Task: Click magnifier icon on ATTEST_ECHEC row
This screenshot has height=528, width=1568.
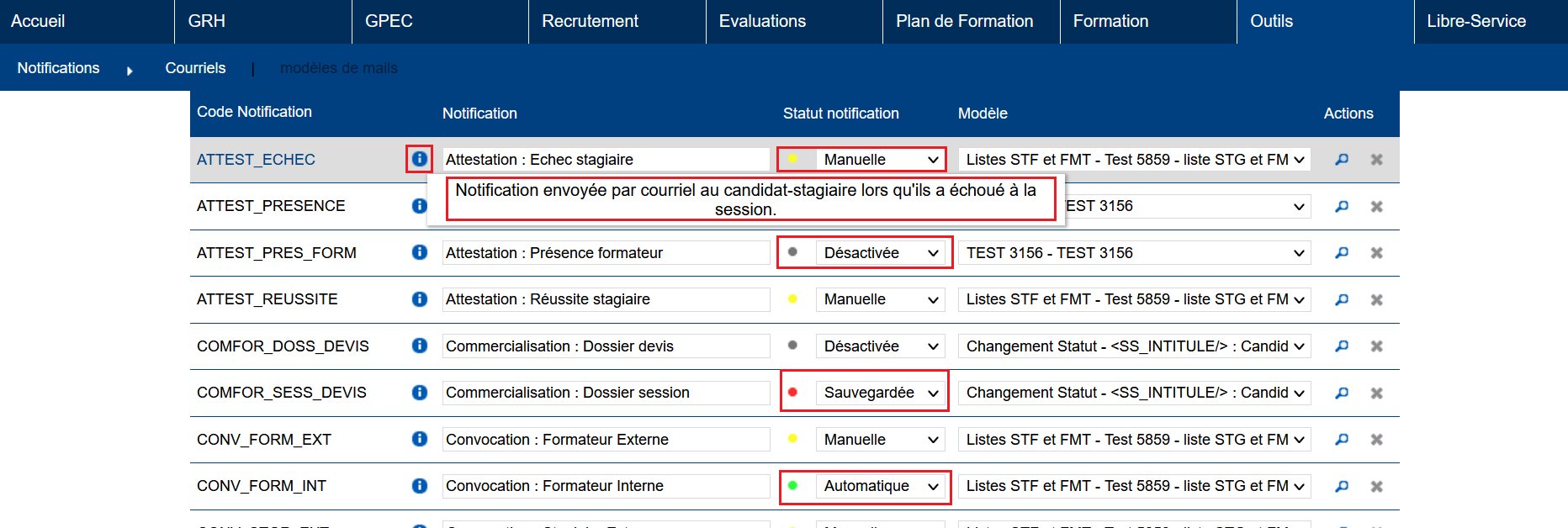Action: [1342, 160]
